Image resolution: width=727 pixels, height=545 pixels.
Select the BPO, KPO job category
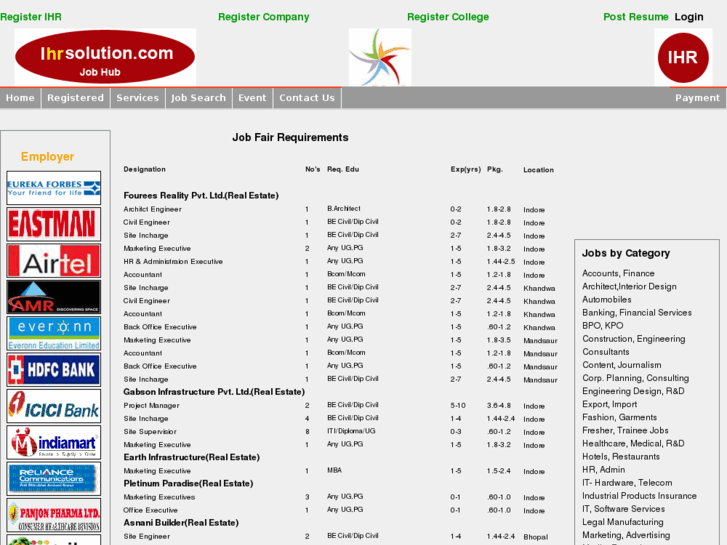click(603, 326)
